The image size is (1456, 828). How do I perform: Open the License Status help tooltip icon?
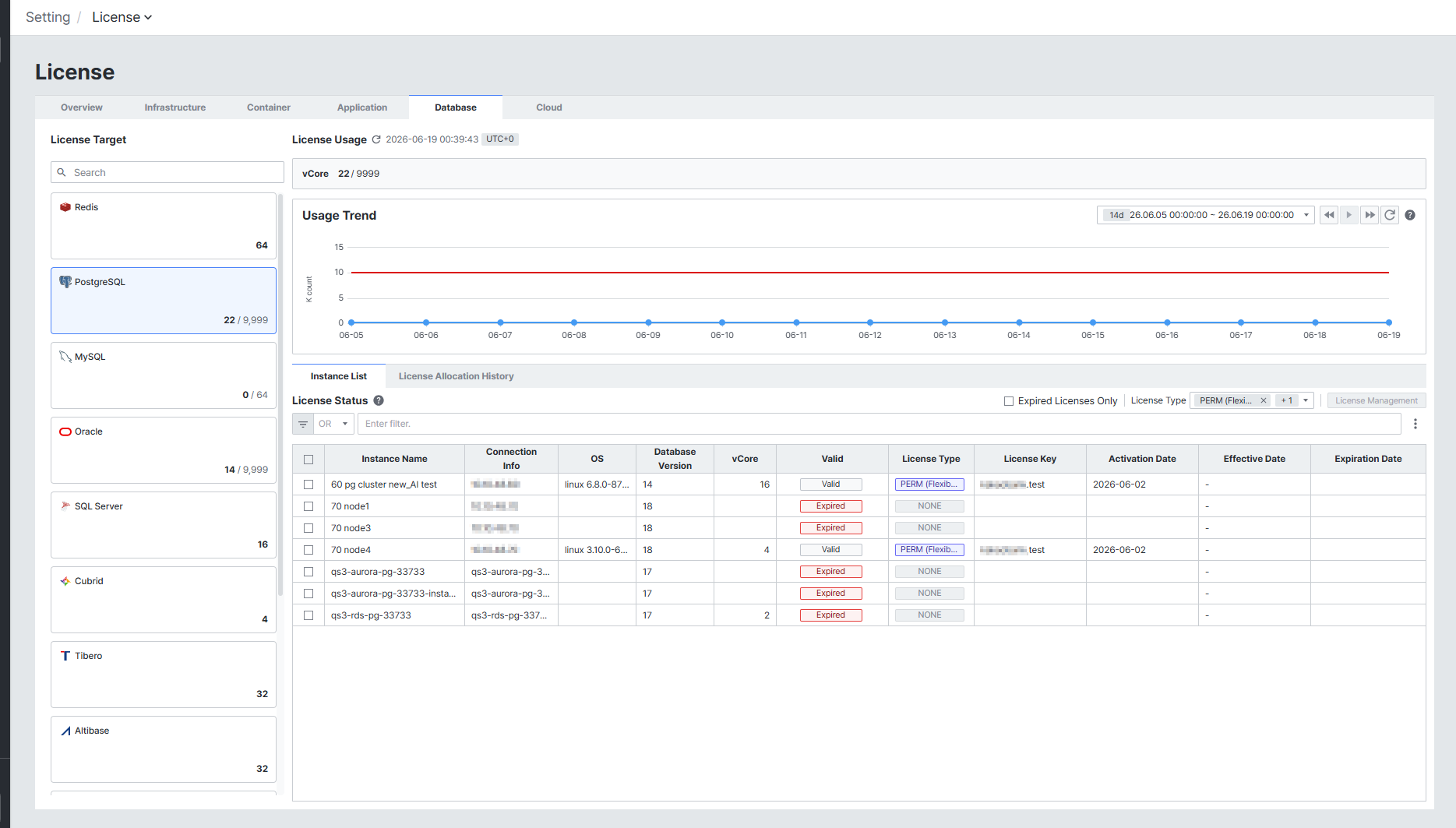click(379, 400)
